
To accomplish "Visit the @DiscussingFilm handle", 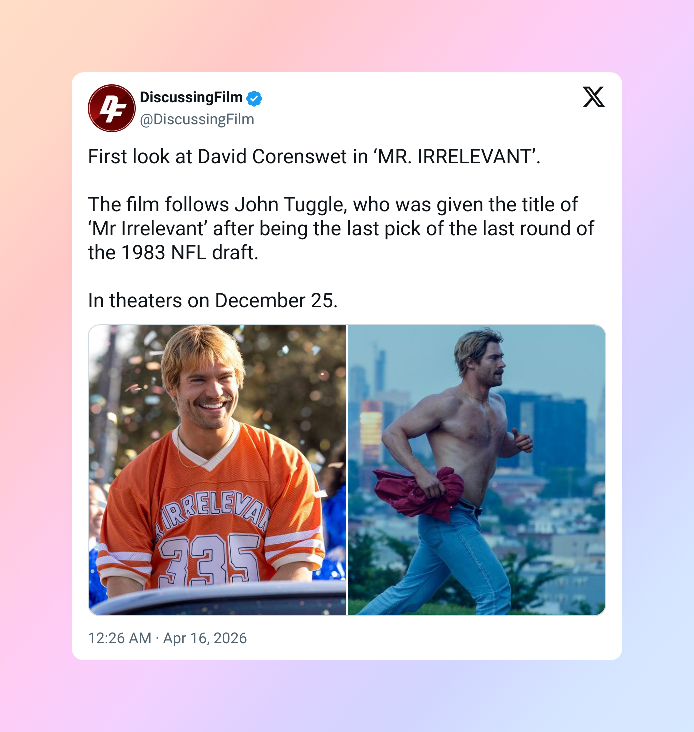I will (x=197, y=119).
